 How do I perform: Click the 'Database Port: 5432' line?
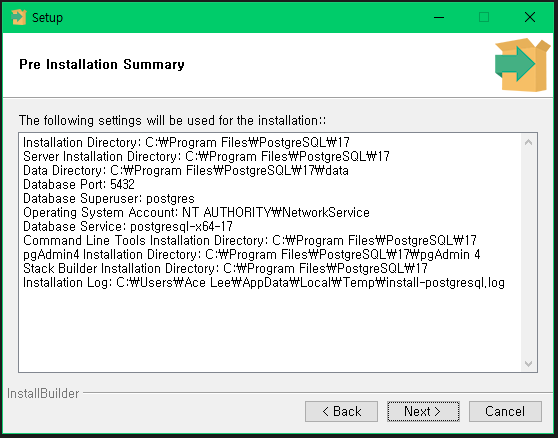(79, 185)
